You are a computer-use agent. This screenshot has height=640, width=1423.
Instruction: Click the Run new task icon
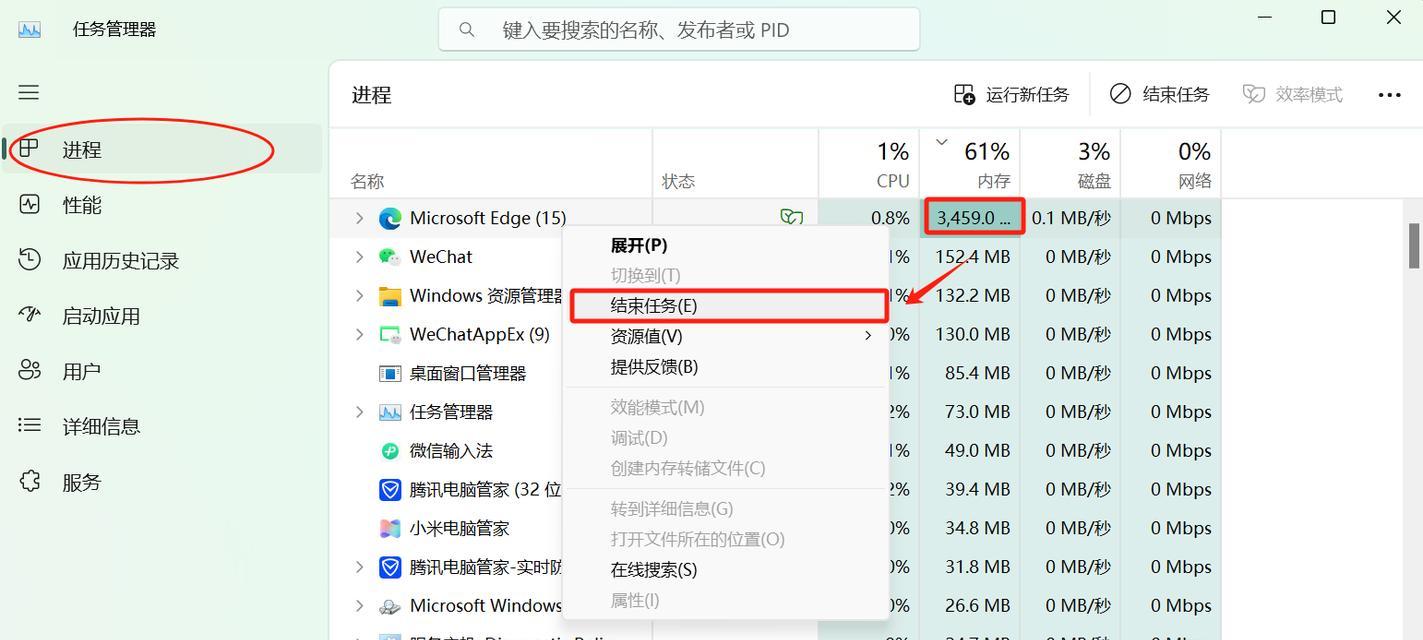pos(964,94)
